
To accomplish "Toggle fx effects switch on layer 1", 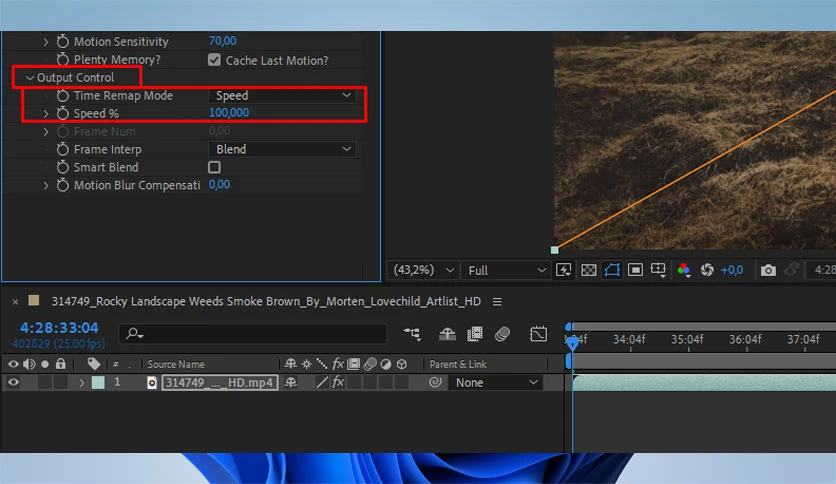I will (338, 382).
